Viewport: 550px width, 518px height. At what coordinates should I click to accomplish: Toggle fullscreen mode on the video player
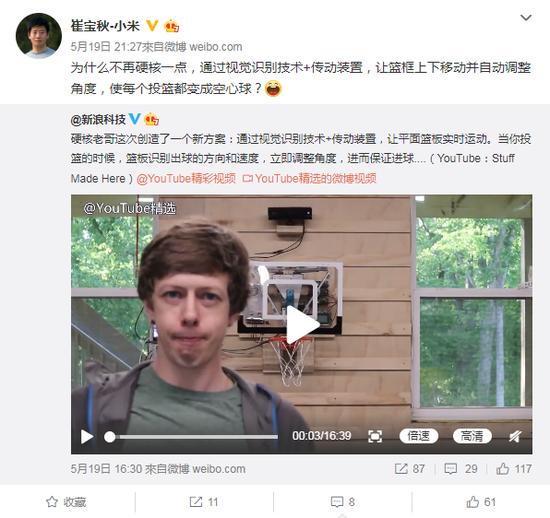[x=375, y=437]
